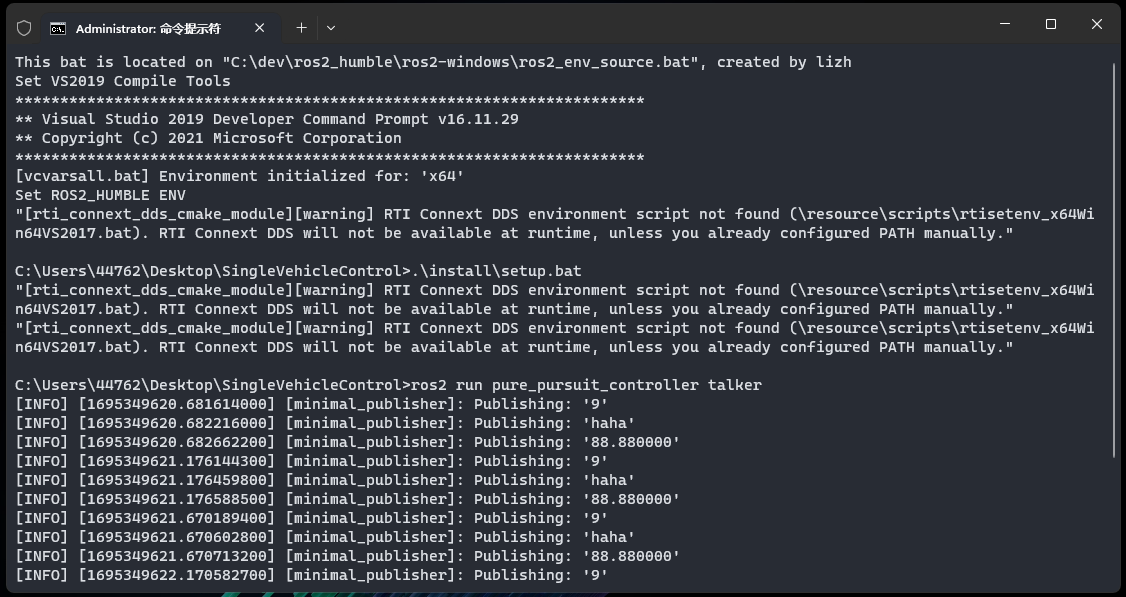
Task: Open a new tab with plus button
Action: 301,28
